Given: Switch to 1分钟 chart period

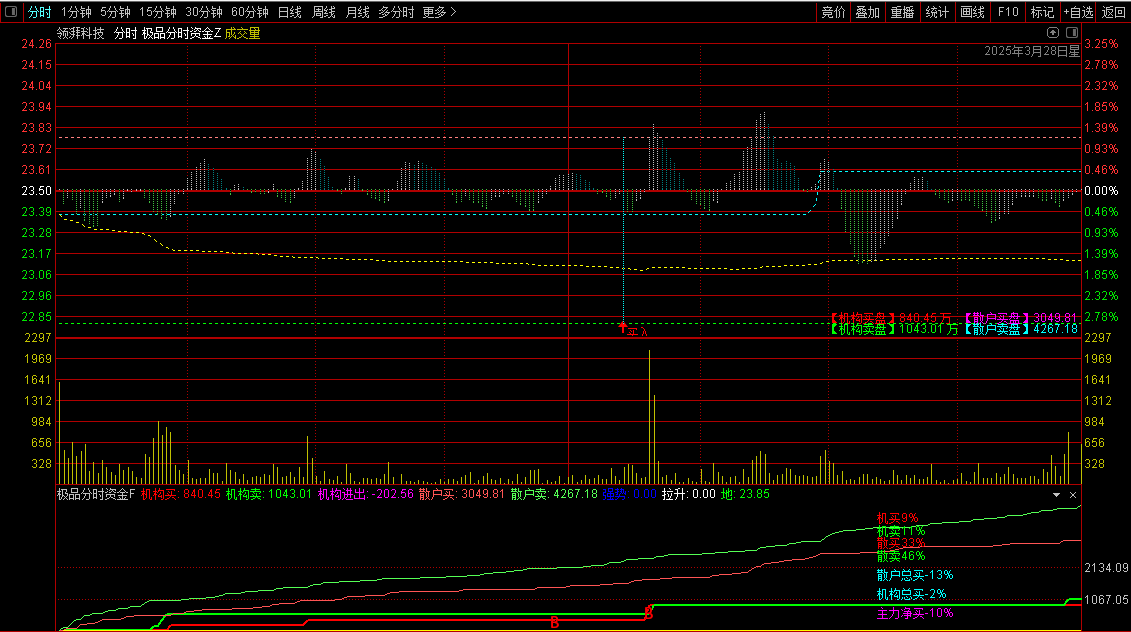Looking at the screenshot, I should coord(76,12).
